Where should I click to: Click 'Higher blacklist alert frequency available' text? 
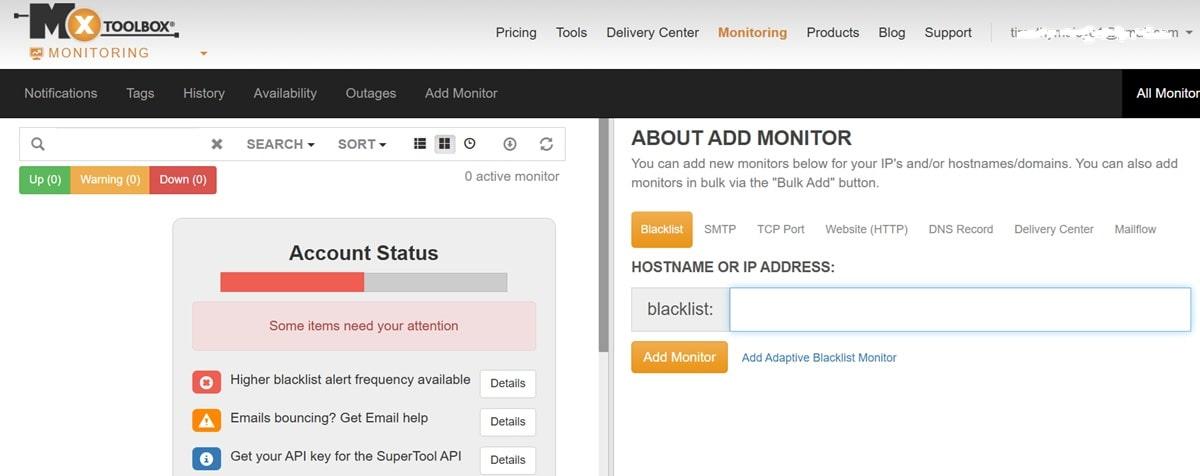350,380
